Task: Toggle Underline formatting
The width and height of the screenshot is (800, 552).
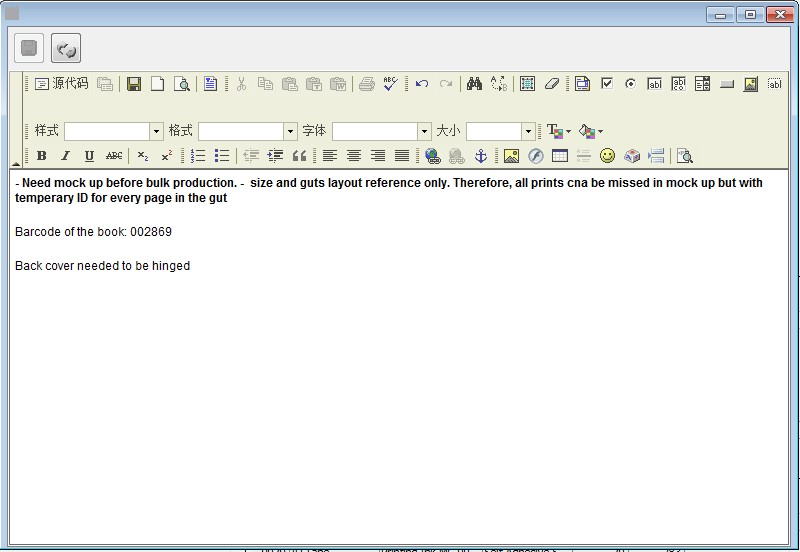Action: [89, 156]
